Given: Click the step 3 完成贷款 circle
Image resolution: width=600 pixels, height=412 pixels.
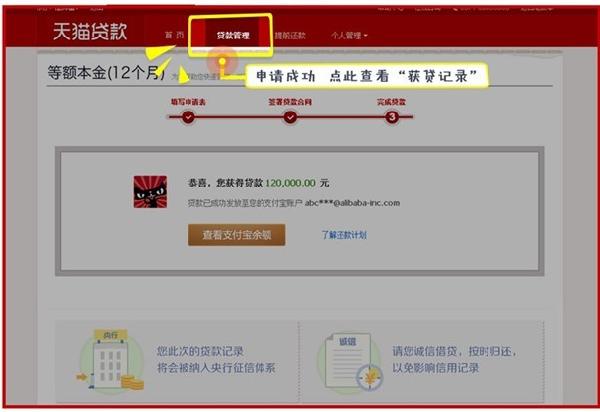Looking at the screenshot, I should point(392,117).
